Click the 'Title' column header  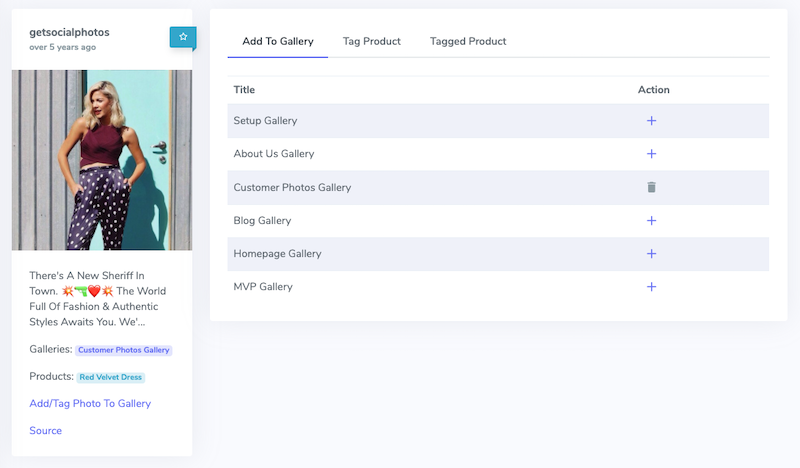tap(244, 90)
